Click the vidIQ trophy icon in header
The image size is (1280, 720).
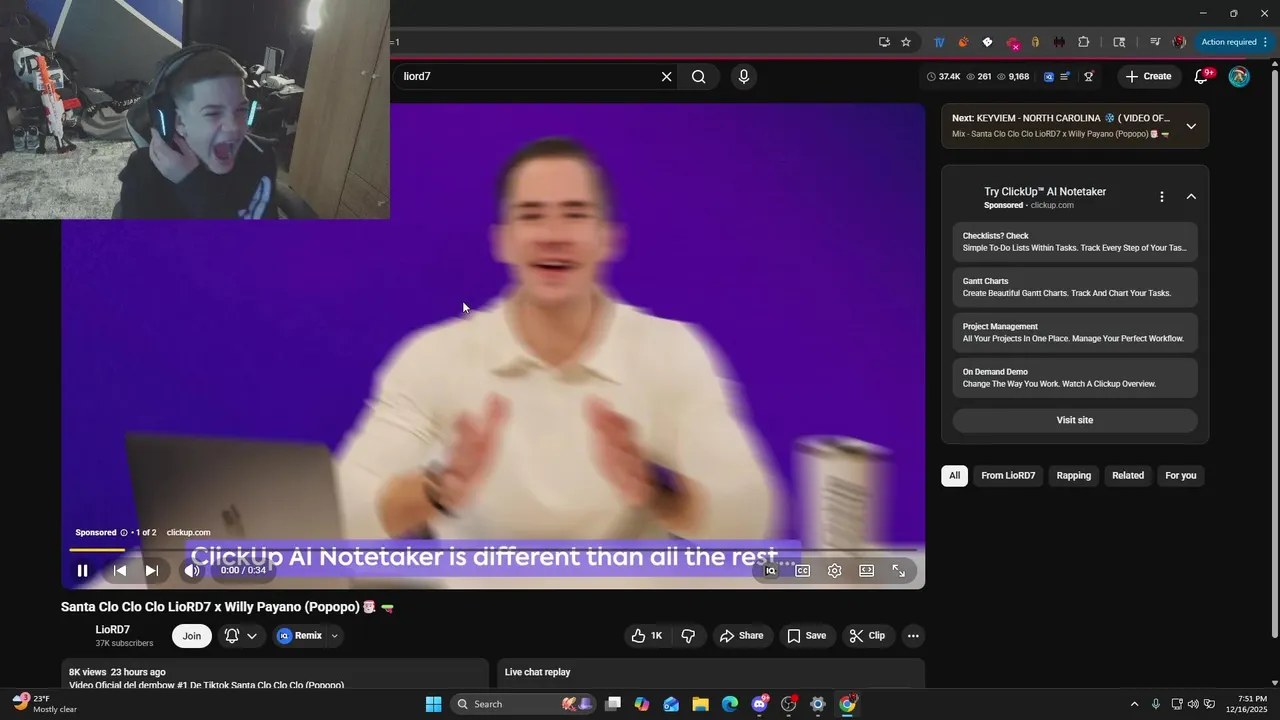click(1089, 76)
